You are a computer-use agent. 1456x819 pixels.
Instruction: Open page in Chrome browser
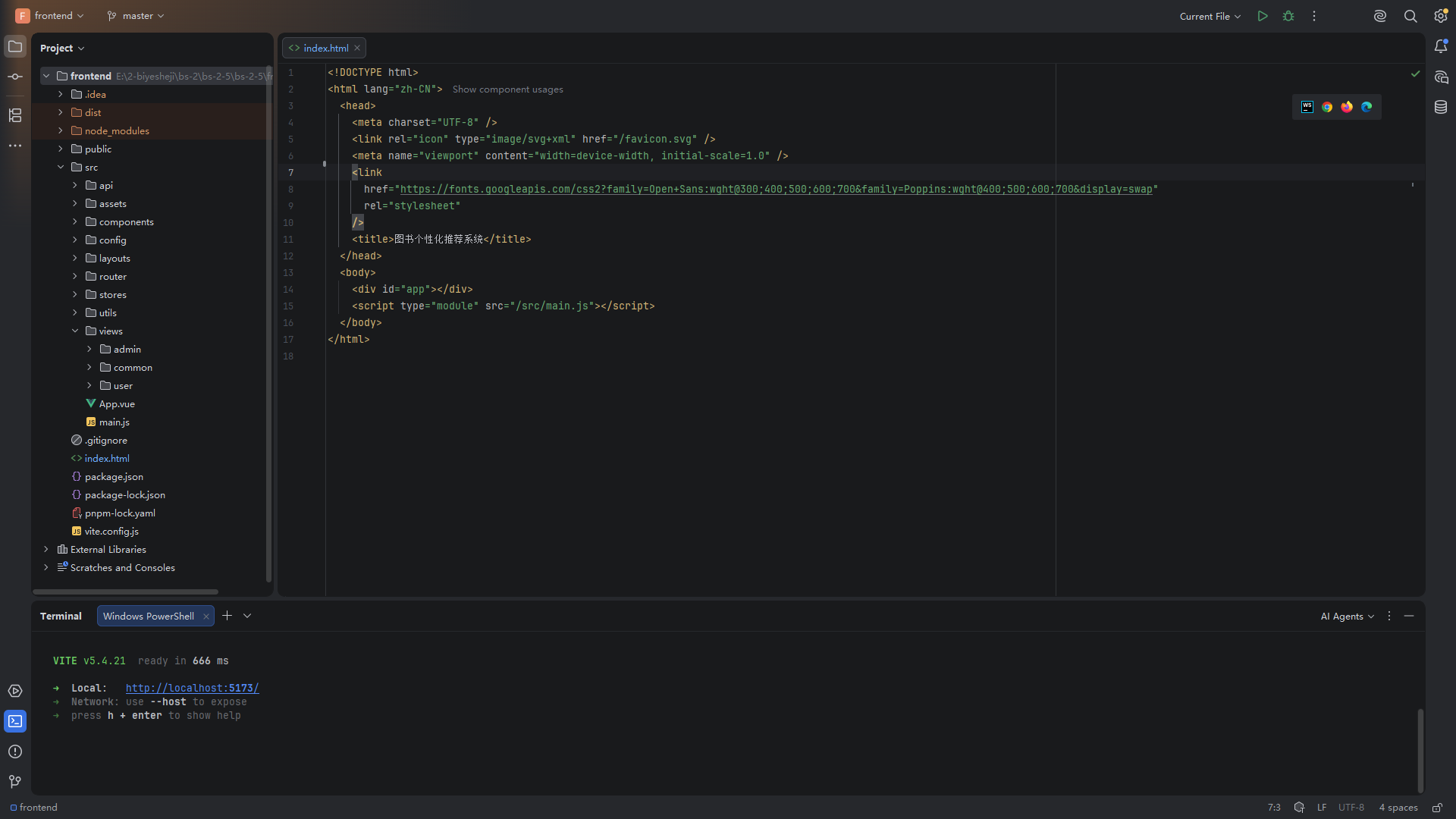coord(1327,107)
